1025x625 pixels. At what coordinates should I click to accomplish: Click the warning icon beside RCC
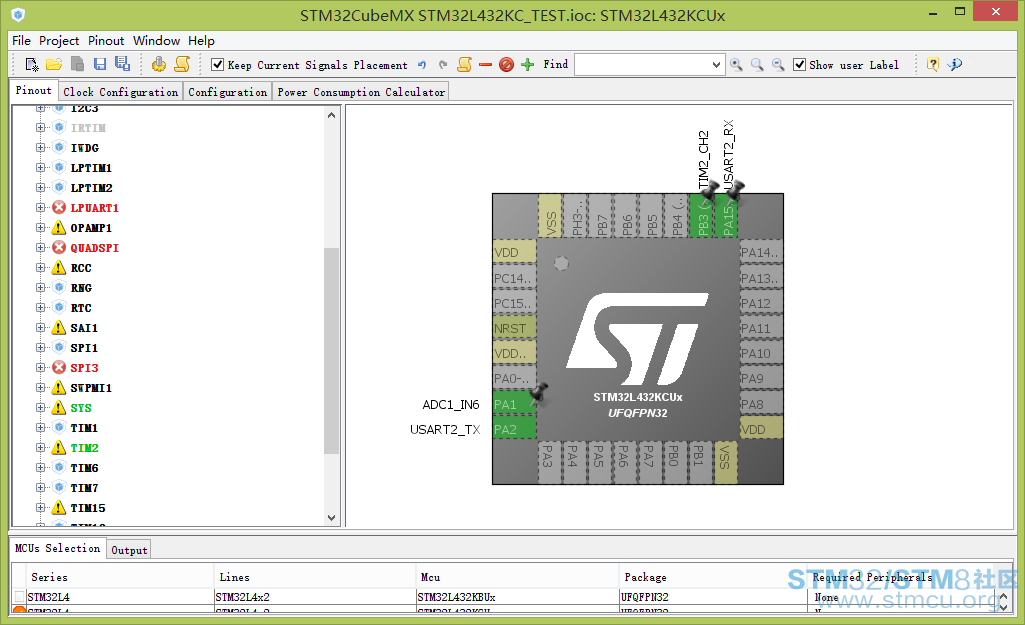click(59, 267)
